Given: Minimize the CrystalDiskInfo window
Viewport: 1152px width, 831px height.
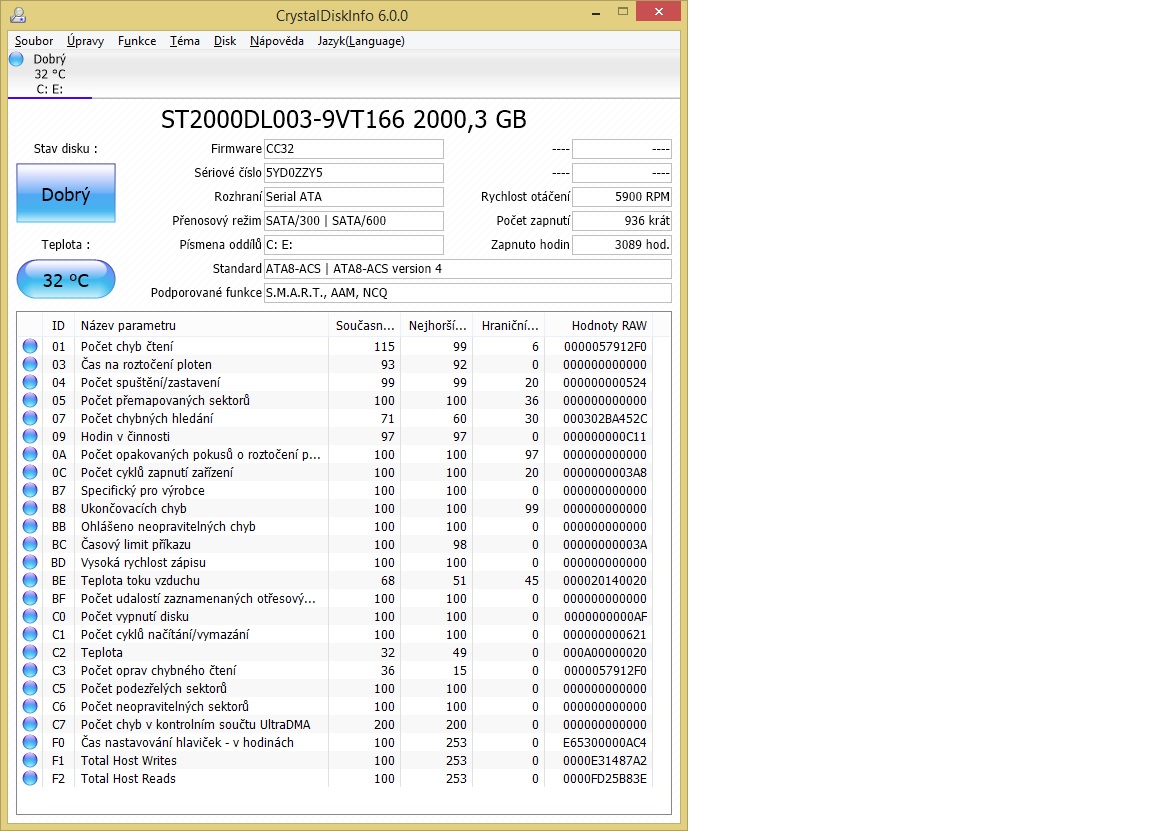Looking at the screenshot, I should 596,12.
